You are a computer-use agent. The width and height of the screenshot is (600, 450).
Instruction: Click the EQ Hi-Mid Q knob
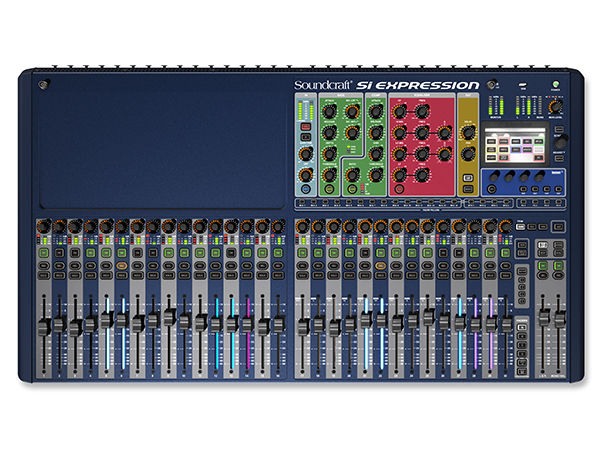[445, 133]
